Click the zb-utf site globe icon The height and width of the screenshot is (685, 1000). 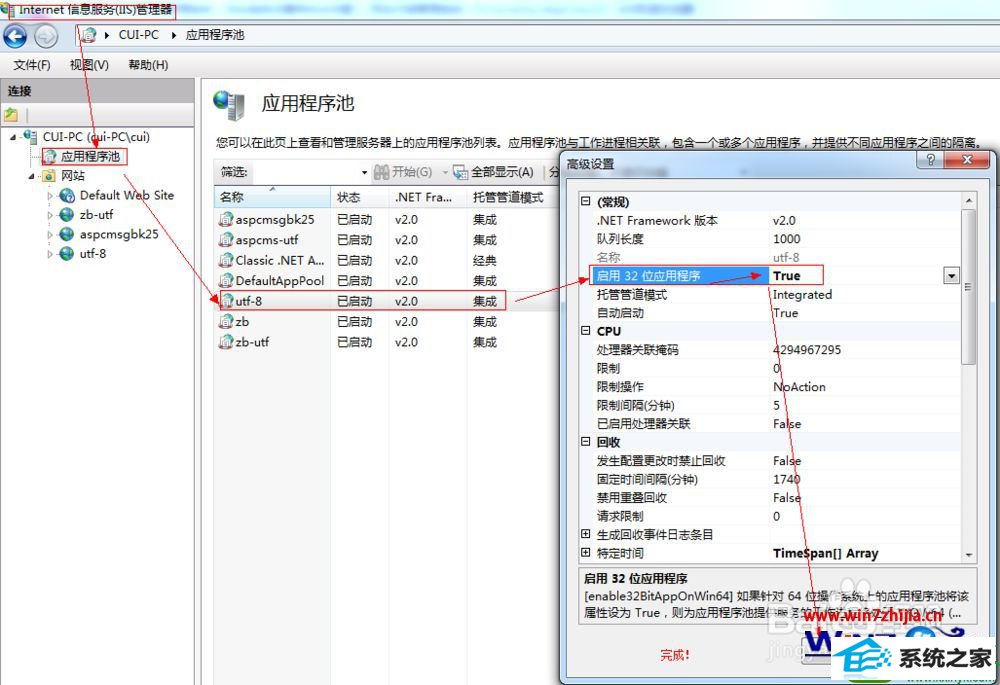[67, 215]
